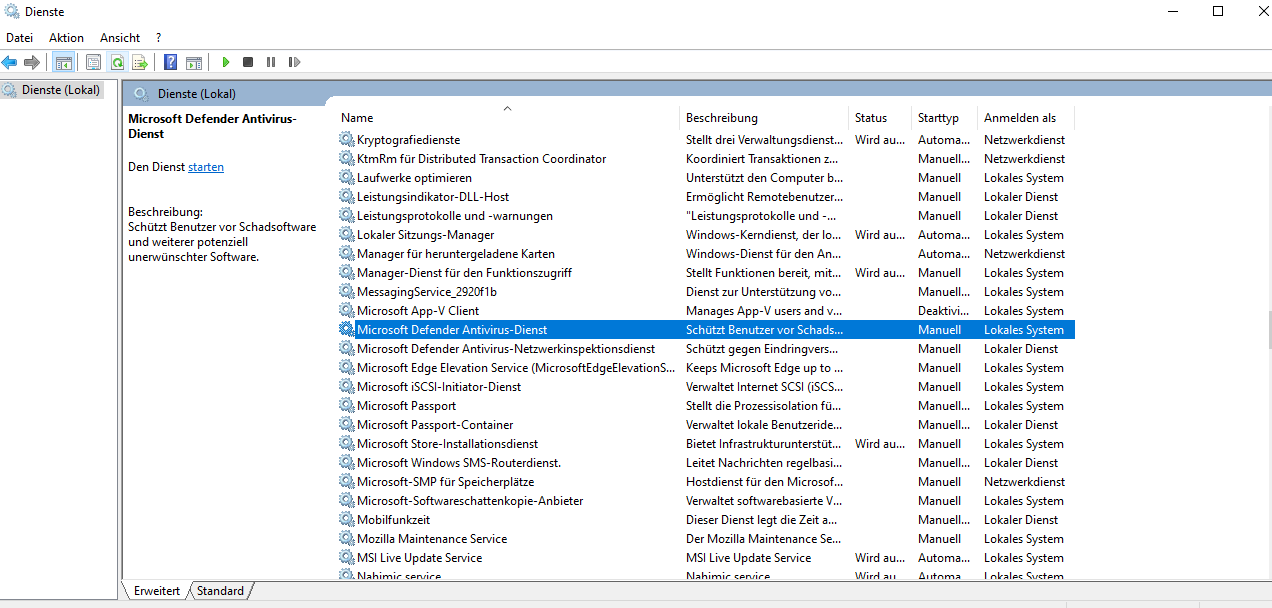The image size is (1272, 608).
Task: Click the forward arrow in the toolbar
Action: pos(32,62)
